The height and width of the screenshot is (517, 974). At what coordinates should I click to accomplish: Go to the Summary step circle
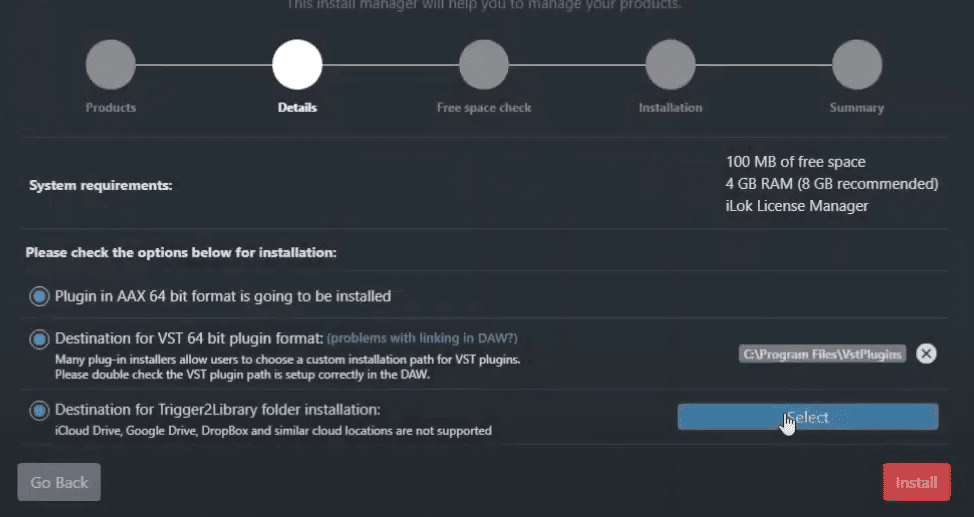pyautogui.click(x=857, y=65)
